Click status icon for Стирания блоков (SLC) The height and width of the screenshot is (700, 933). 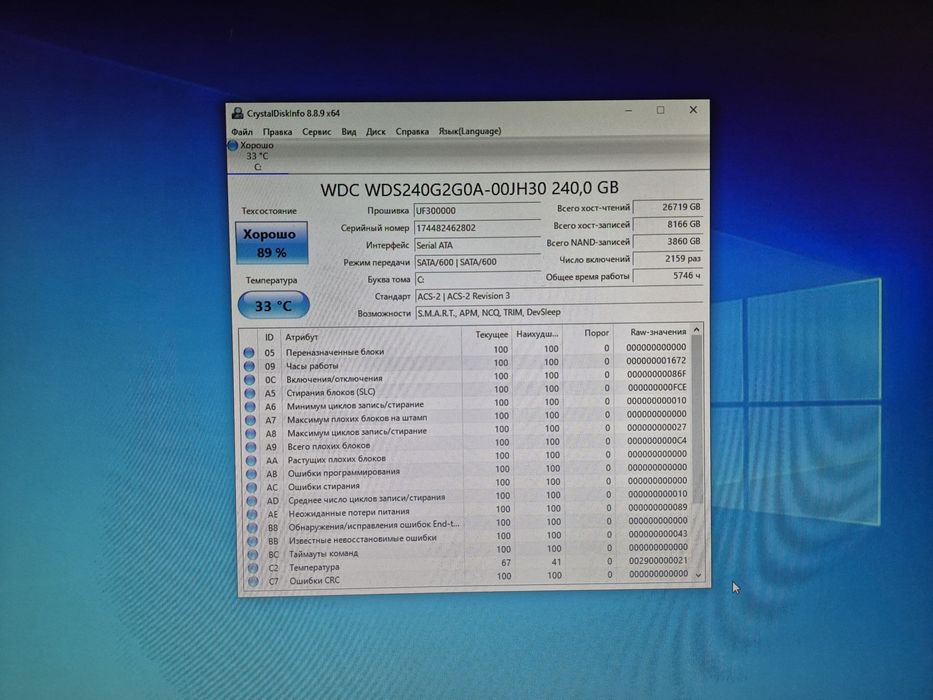(250, 393)
